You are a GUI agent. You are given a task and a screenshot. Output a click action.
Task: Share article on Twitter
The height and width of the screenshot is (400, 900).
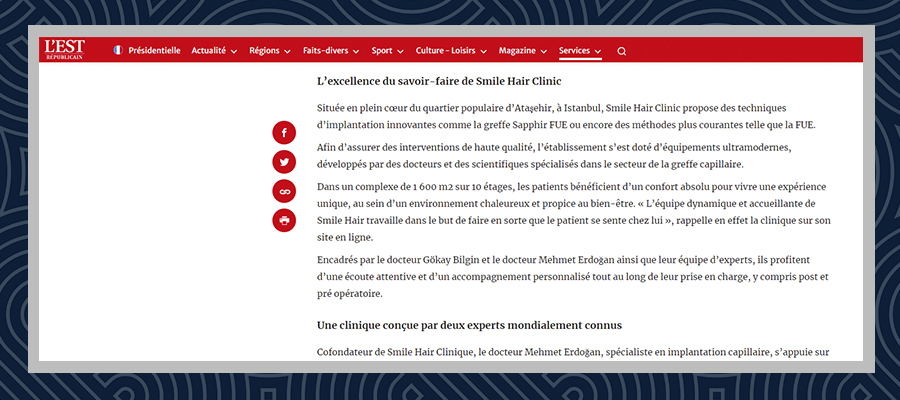[284, 162]
